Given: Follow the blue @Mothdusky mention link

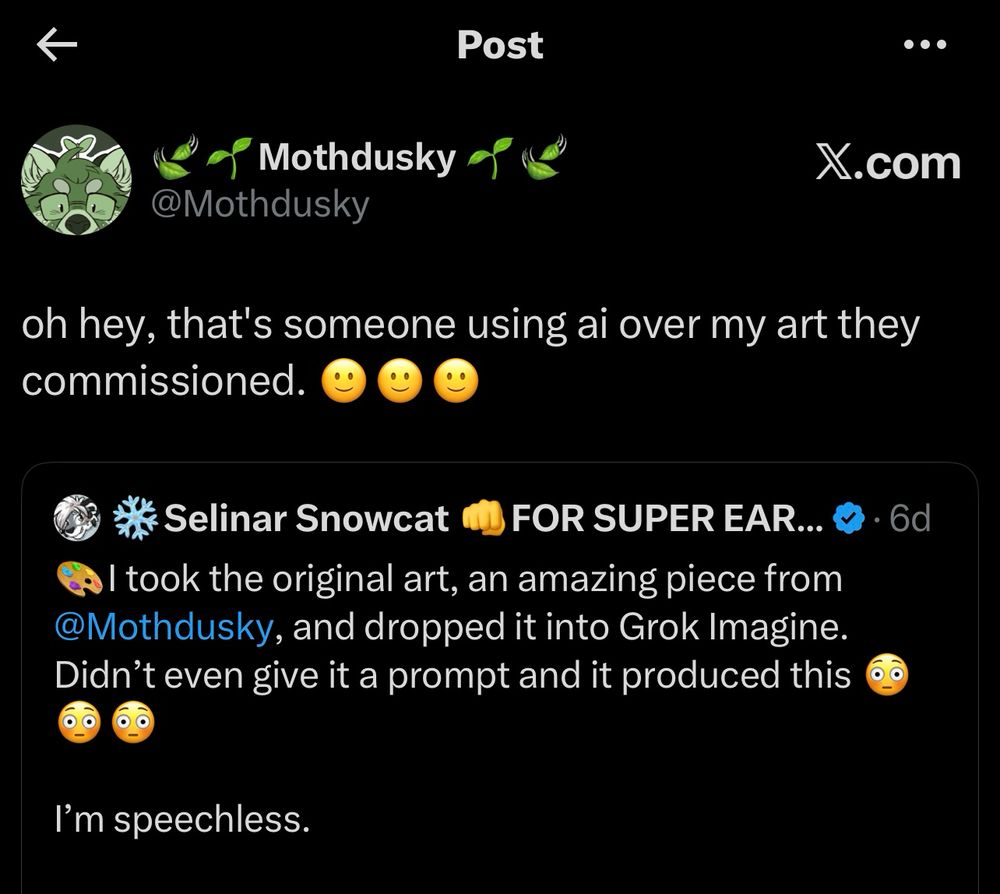Looking at the screenshot, I should click(163, 627).
